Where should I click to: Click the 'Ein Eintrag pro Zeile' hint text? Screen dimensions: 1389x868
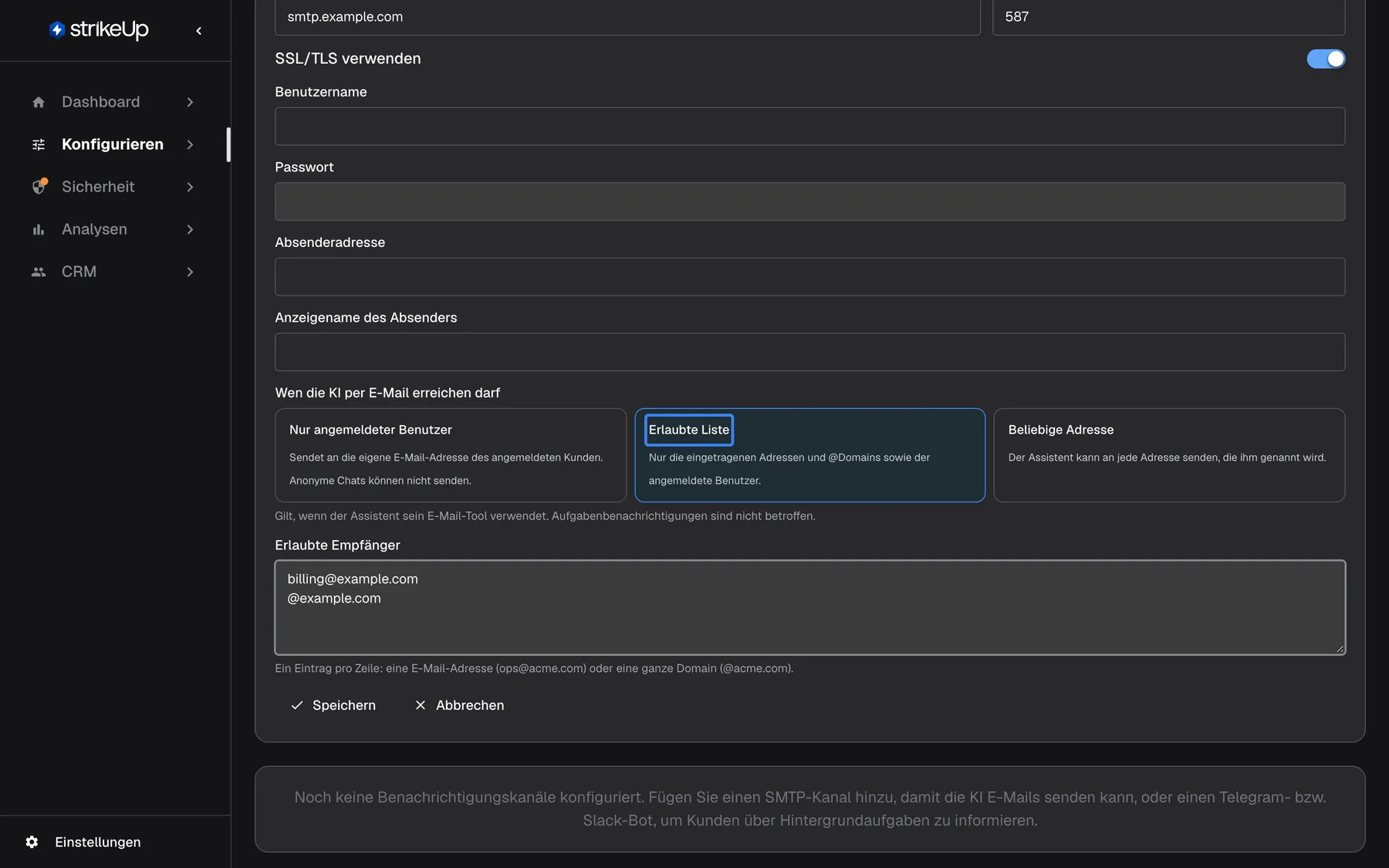(534, 668)
